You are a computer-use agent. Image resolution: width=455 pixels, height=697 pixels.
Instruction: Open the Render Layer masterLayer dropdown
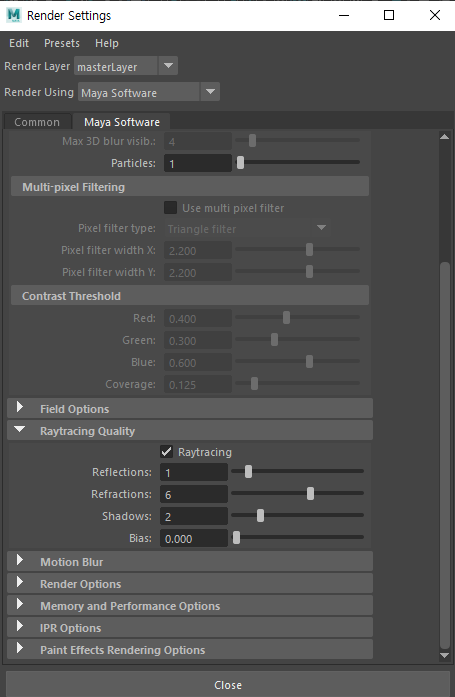[126, 66]
